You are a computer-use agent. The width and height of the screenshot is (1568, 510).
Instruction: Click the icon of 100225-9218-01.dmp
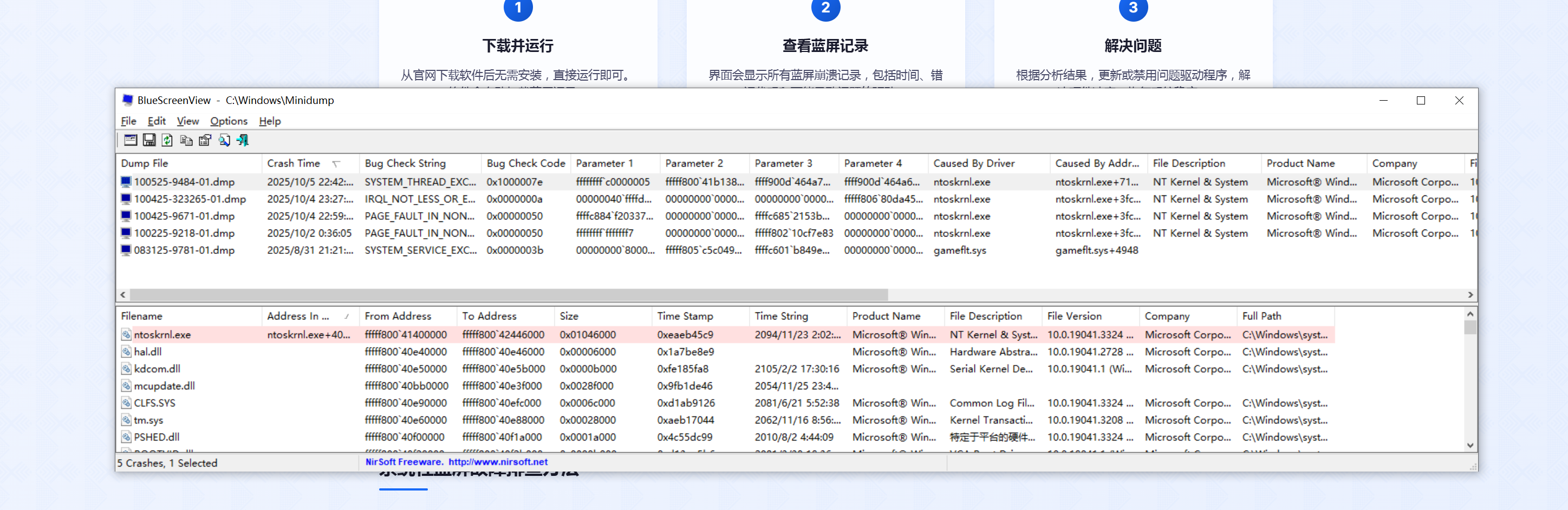126,232
